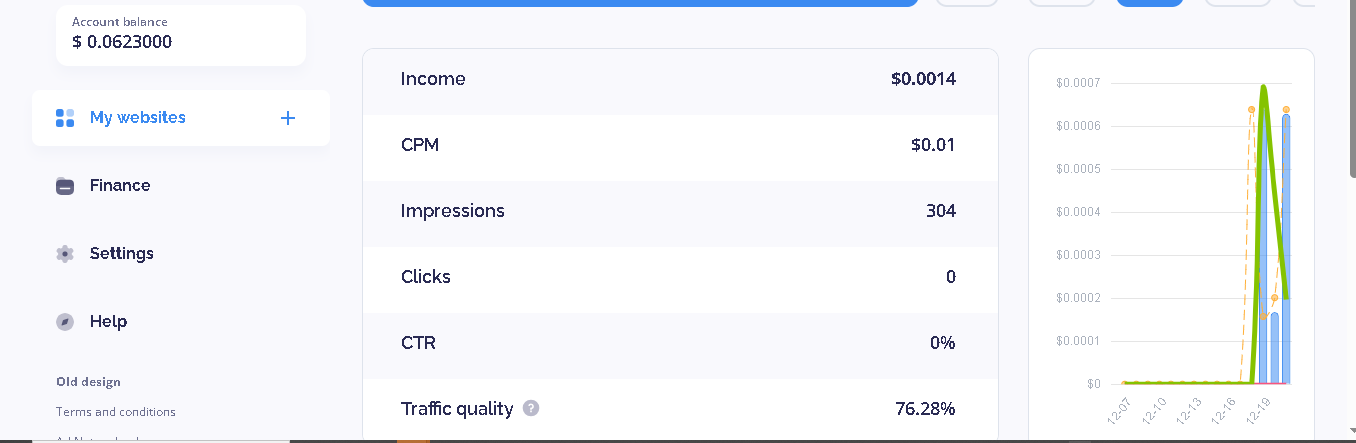Select the Impressions statistics row
This screenshot has width=1356, height=443.
click(x=680, y=211)
